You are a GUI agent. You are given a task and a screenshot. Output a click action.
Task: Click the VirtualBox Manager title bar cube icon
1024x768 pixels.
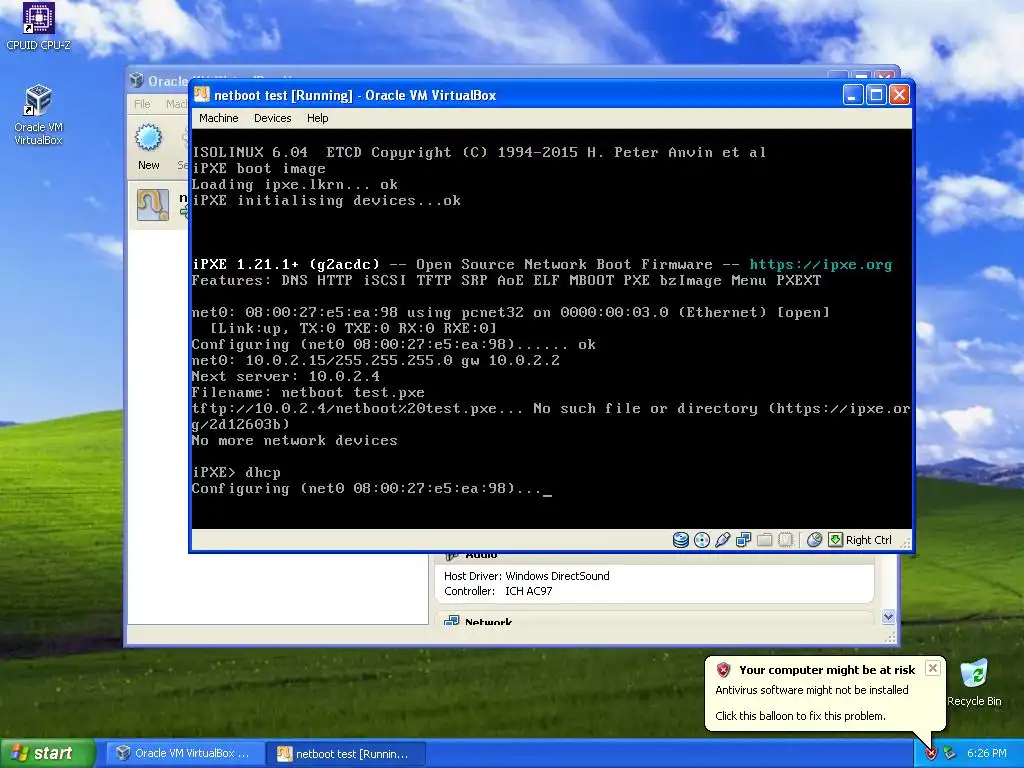pyautogui.click(x=136, y=80)
